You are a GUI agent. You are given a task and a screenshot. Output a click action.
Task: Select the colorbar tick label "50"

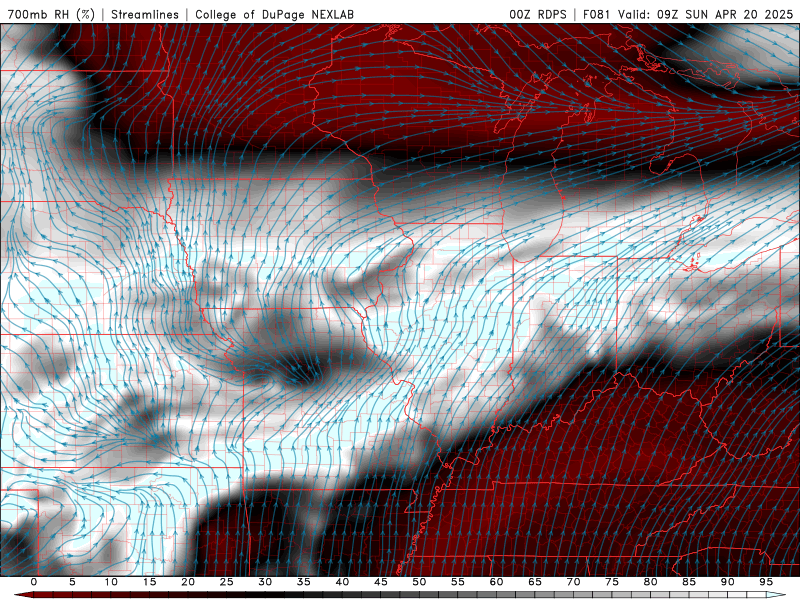pos(419,582)
